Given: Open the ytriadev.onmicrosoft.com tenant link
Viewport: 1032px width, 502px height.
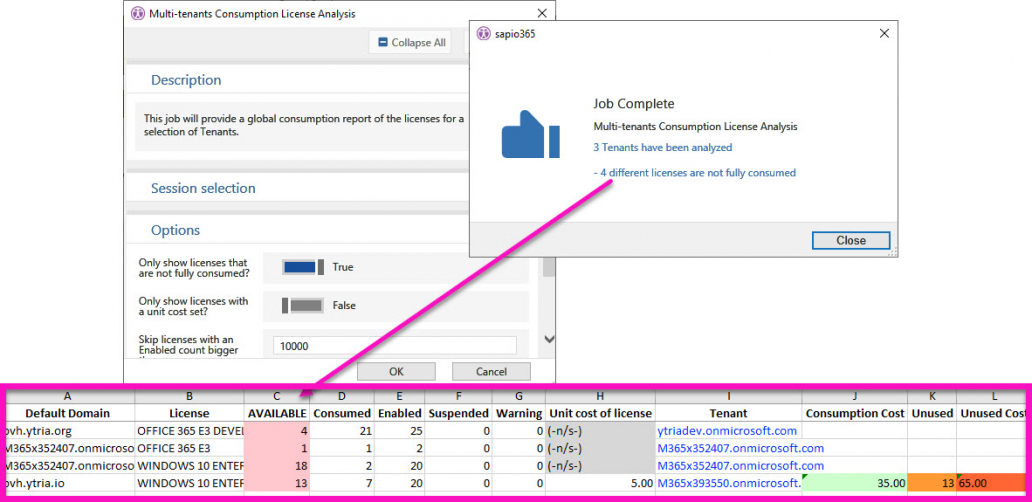Looking at the screenshot, I should (727, 431).
